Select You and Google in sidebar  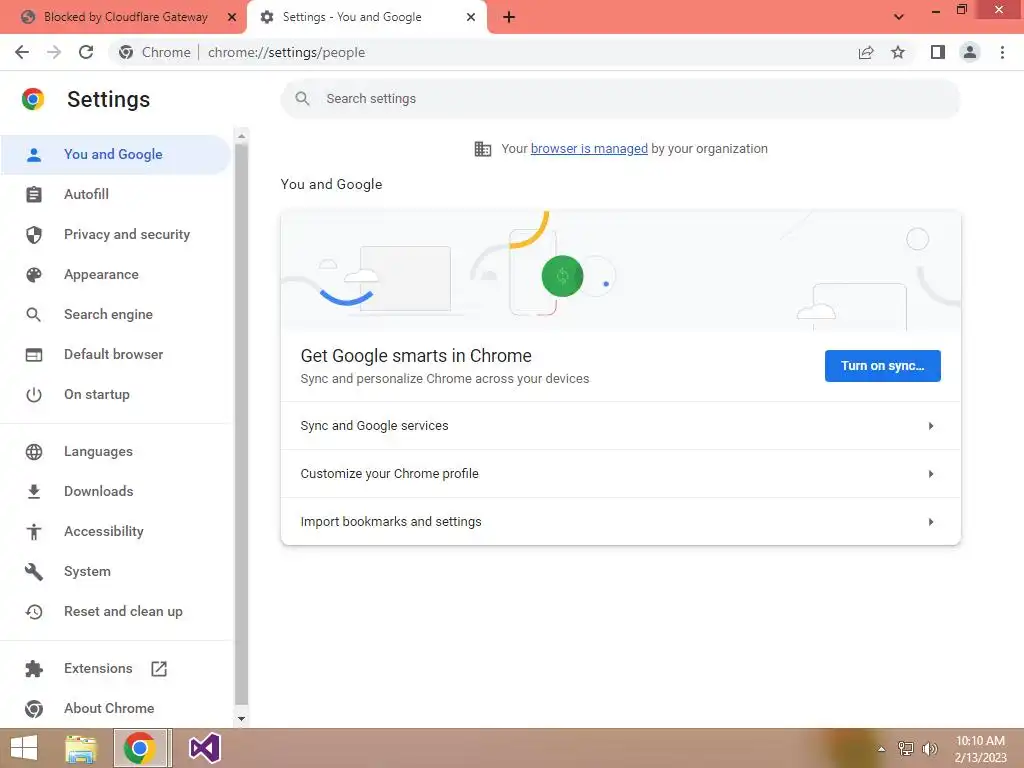(x=116, y=155)
